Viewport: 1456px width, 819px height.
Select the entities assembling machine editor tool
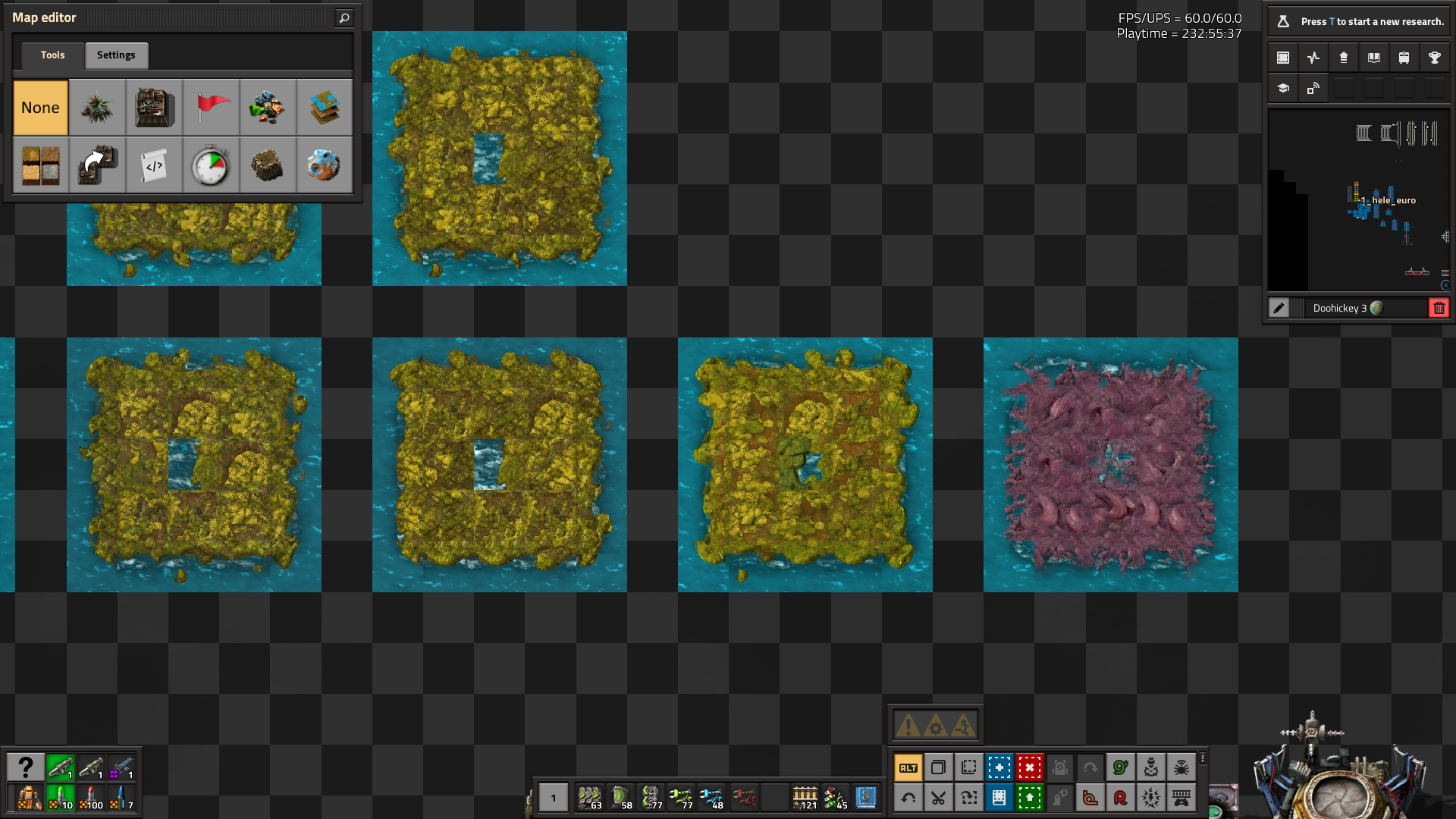(x=155, y=108)
